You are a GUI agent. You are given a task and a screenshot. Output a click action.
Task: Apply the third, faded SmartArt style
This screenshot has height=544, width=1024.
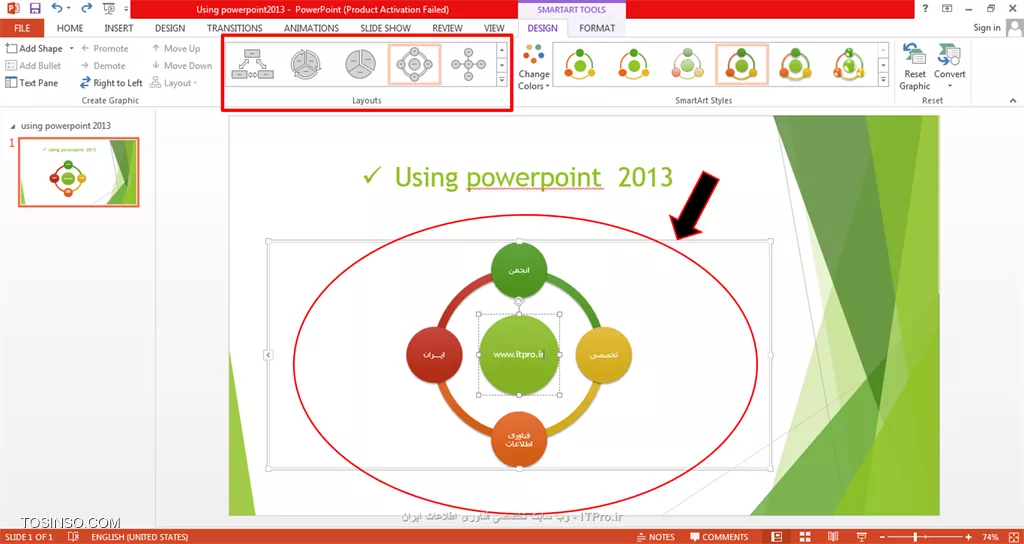click(688, 65)
